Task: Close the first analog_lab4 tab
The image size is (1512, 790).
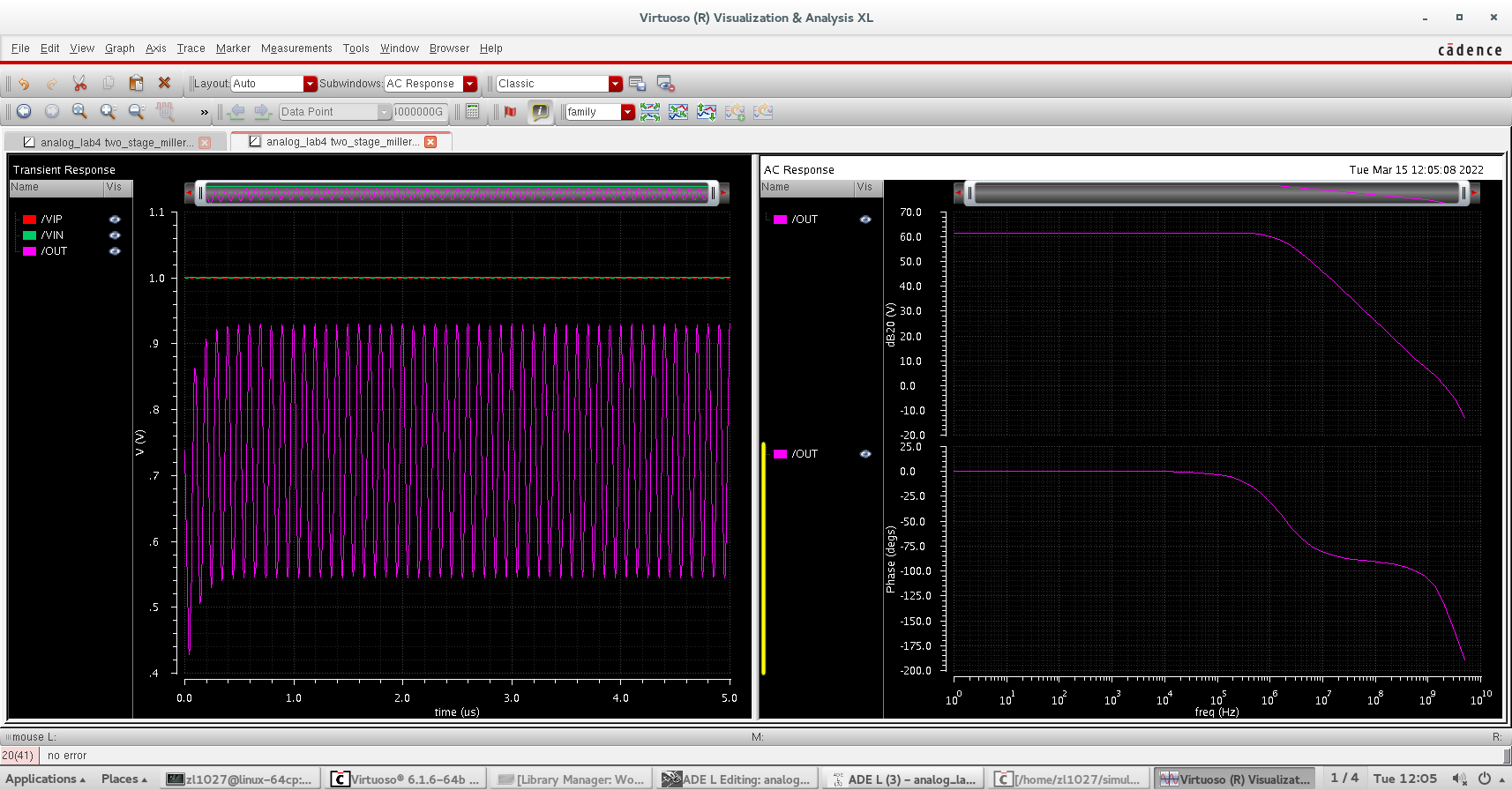Action: click(x=205, y=143)
